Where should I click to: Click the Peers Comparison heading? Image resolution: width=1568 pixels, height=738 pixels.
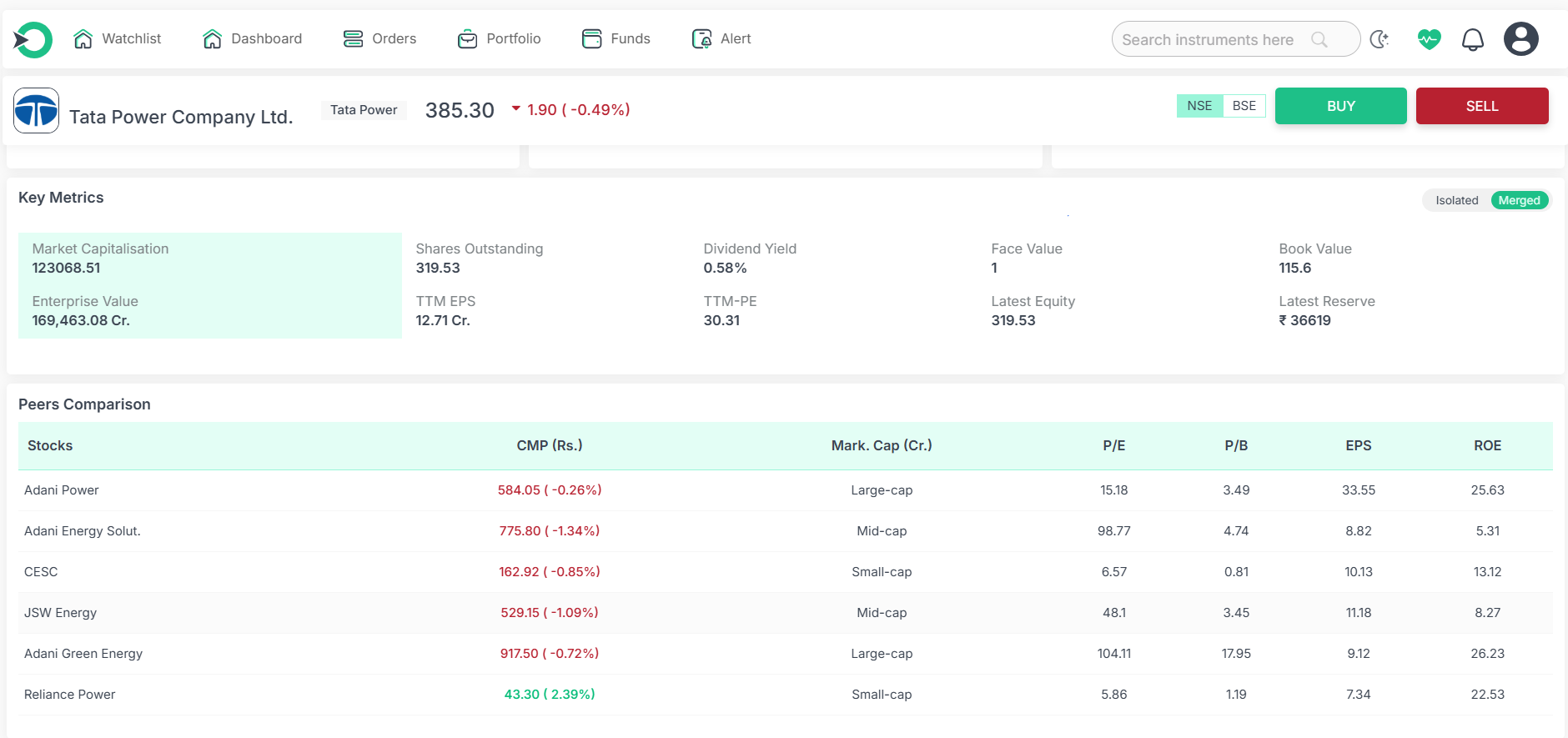click(x=84, y=404)
